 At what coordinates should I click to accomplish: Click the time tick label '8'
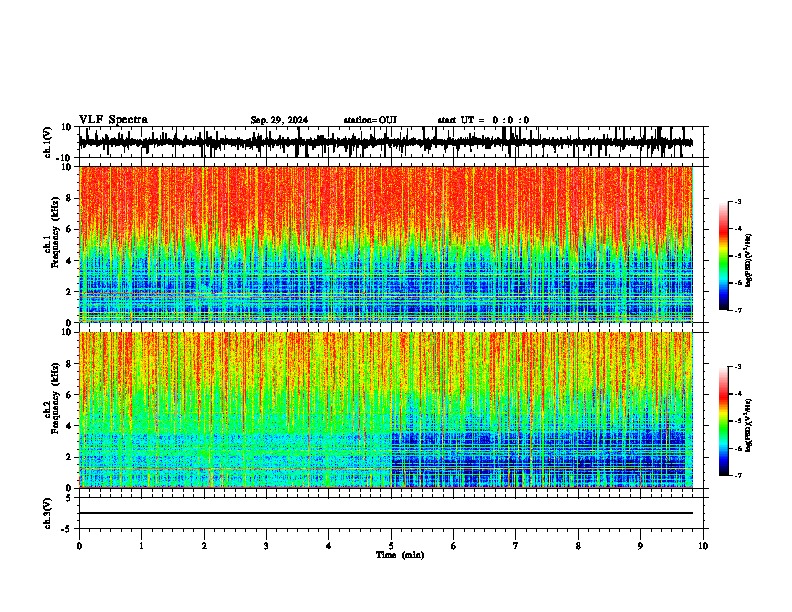tap(578, 546)
